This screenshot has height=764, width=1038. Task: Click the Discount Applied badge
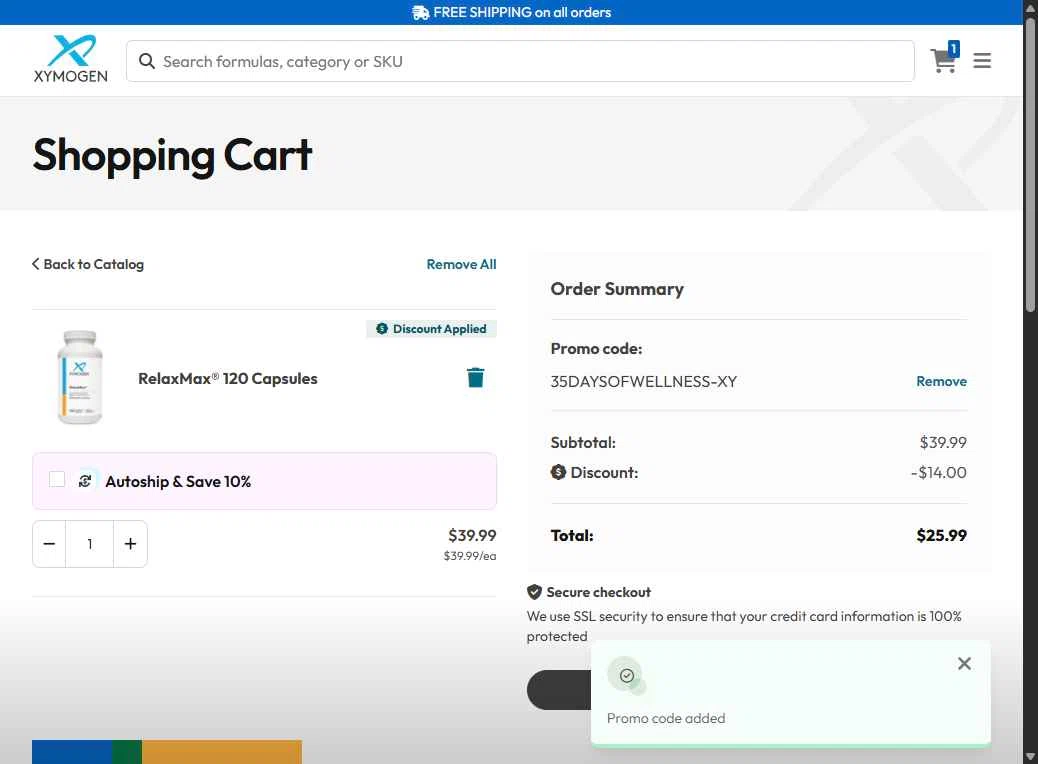431,329
